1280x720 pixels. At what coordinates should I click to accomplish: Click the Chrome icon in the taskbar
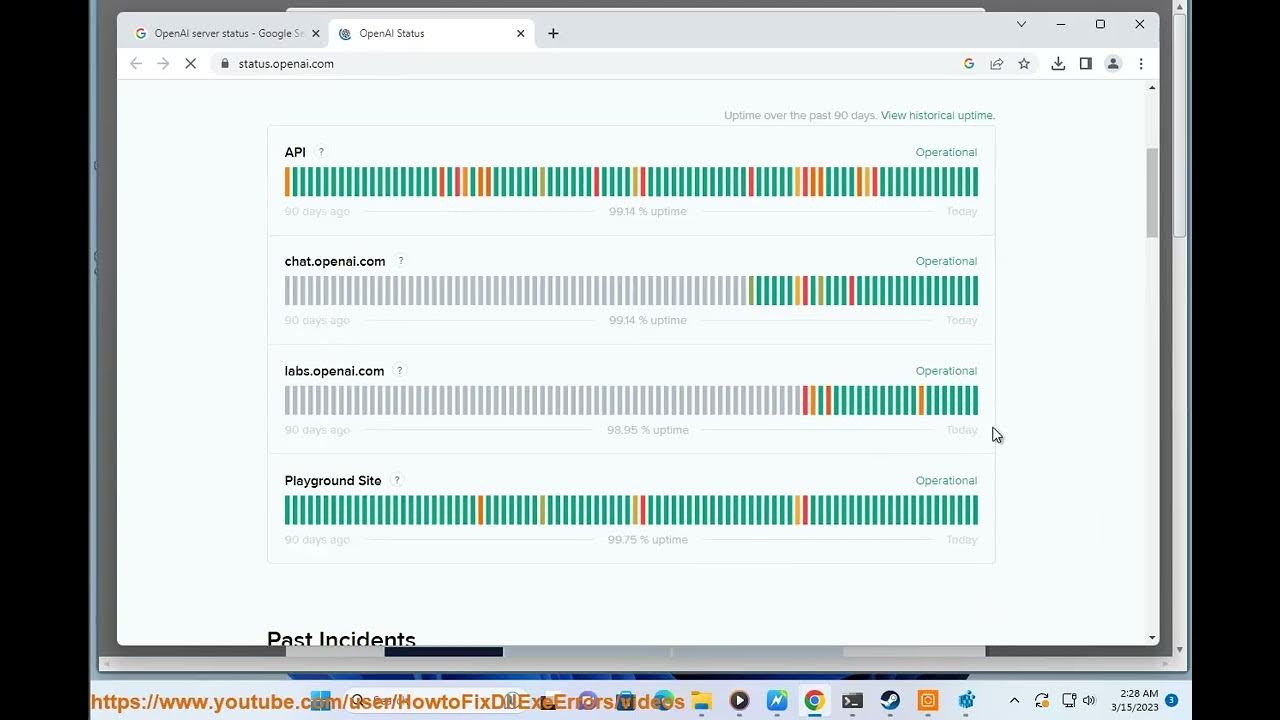pyautogui.click(x=814, y=700)
